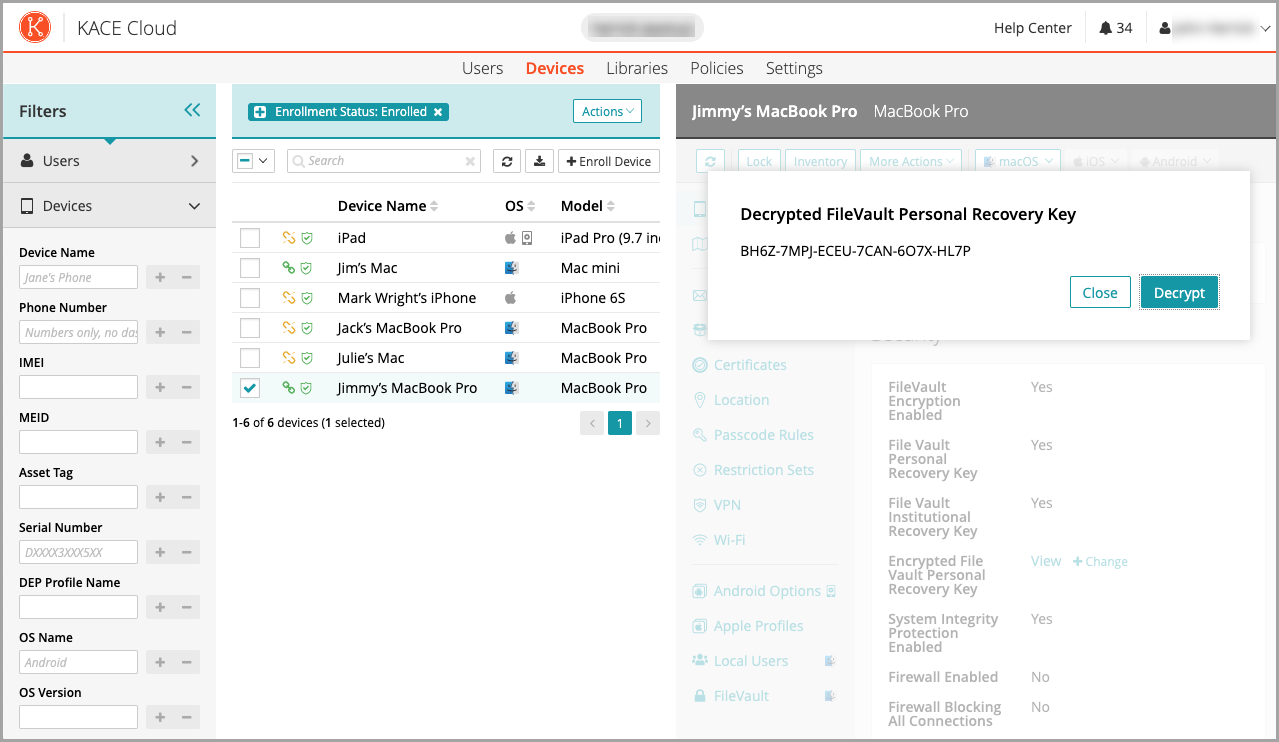Select the Julie's Mac checkbox
The width and height of the screenshot is (1279, 742).
click(250, 358)
